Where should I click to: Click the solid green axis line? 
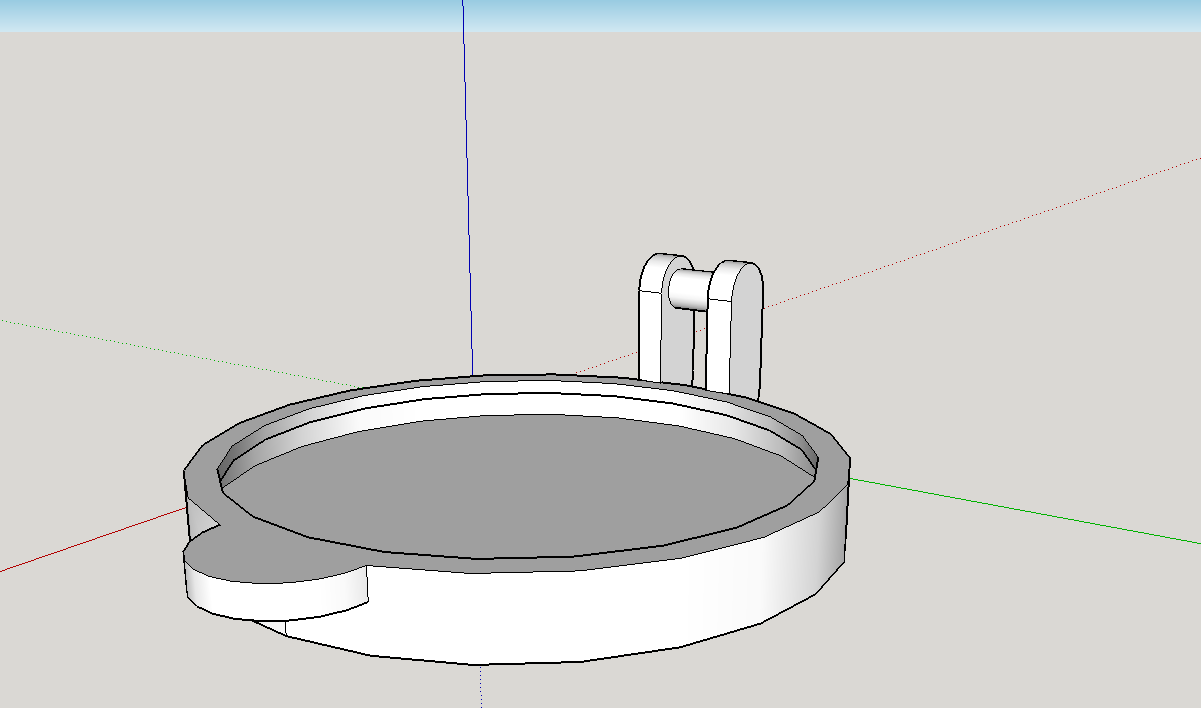tap(1025, 511)
